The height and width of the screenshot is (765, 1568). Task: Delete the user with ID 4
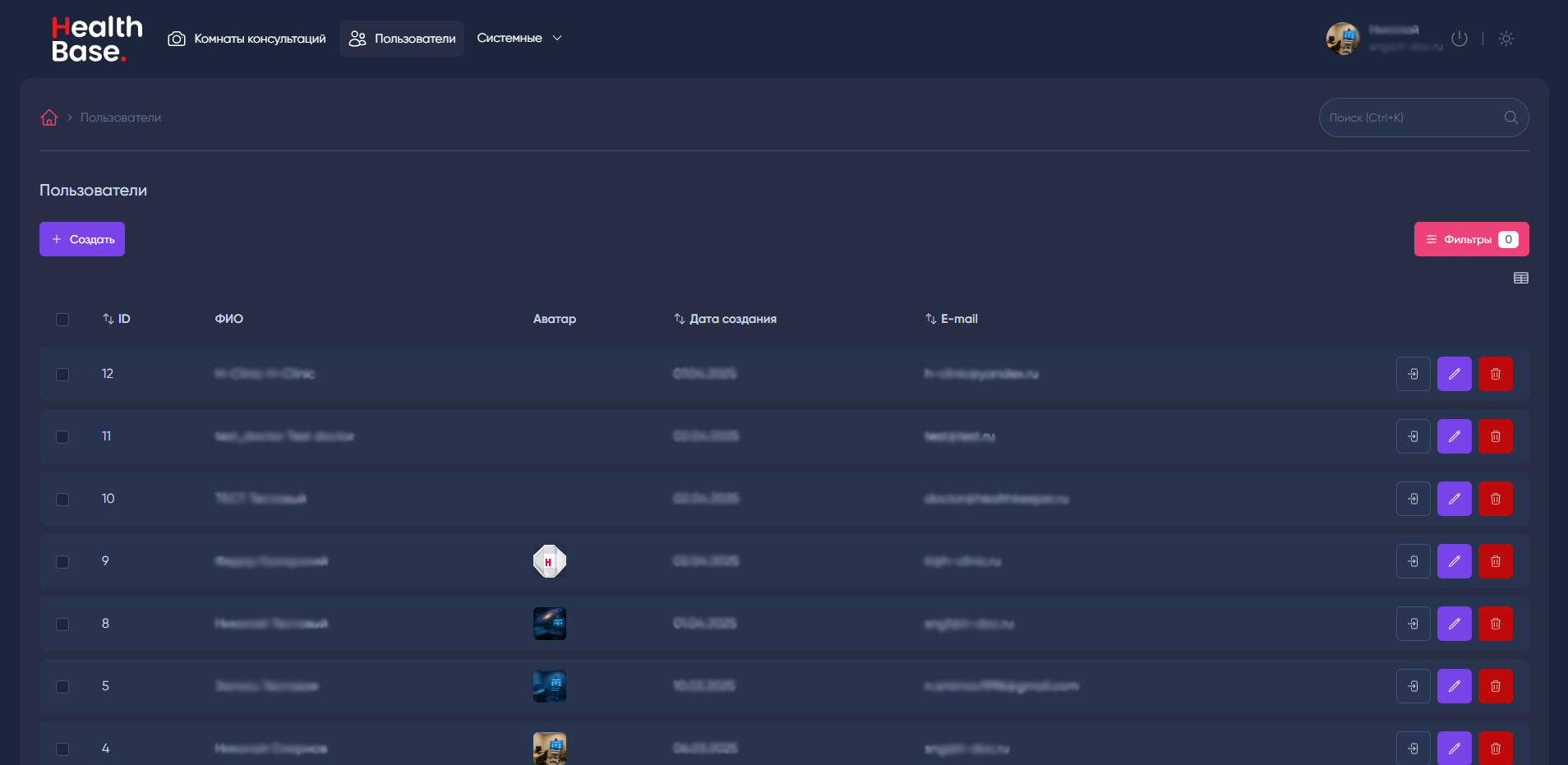[1496, 748]
